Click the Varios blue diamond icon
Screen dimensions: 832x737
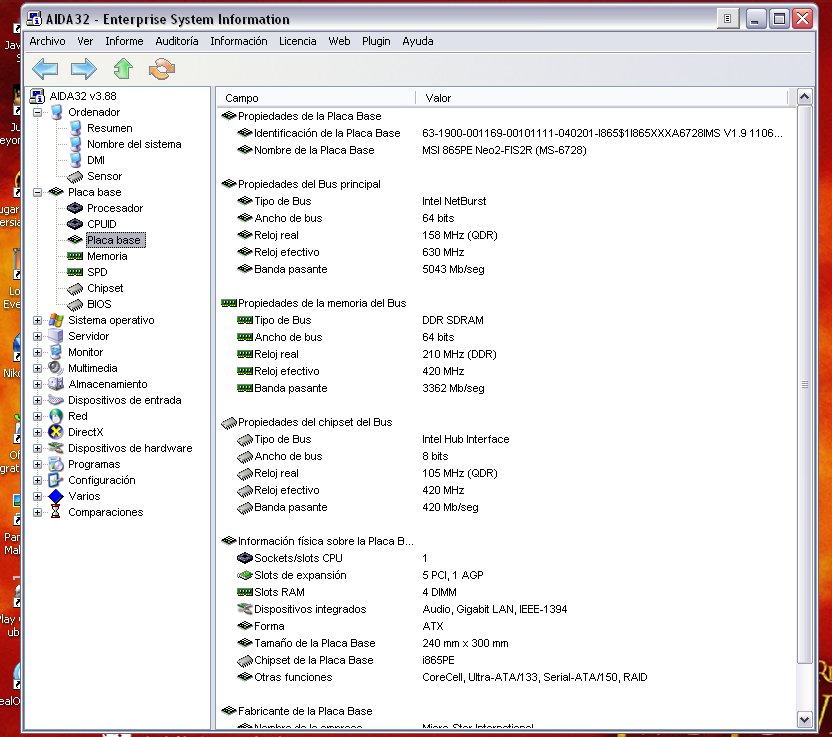[56, 496]
